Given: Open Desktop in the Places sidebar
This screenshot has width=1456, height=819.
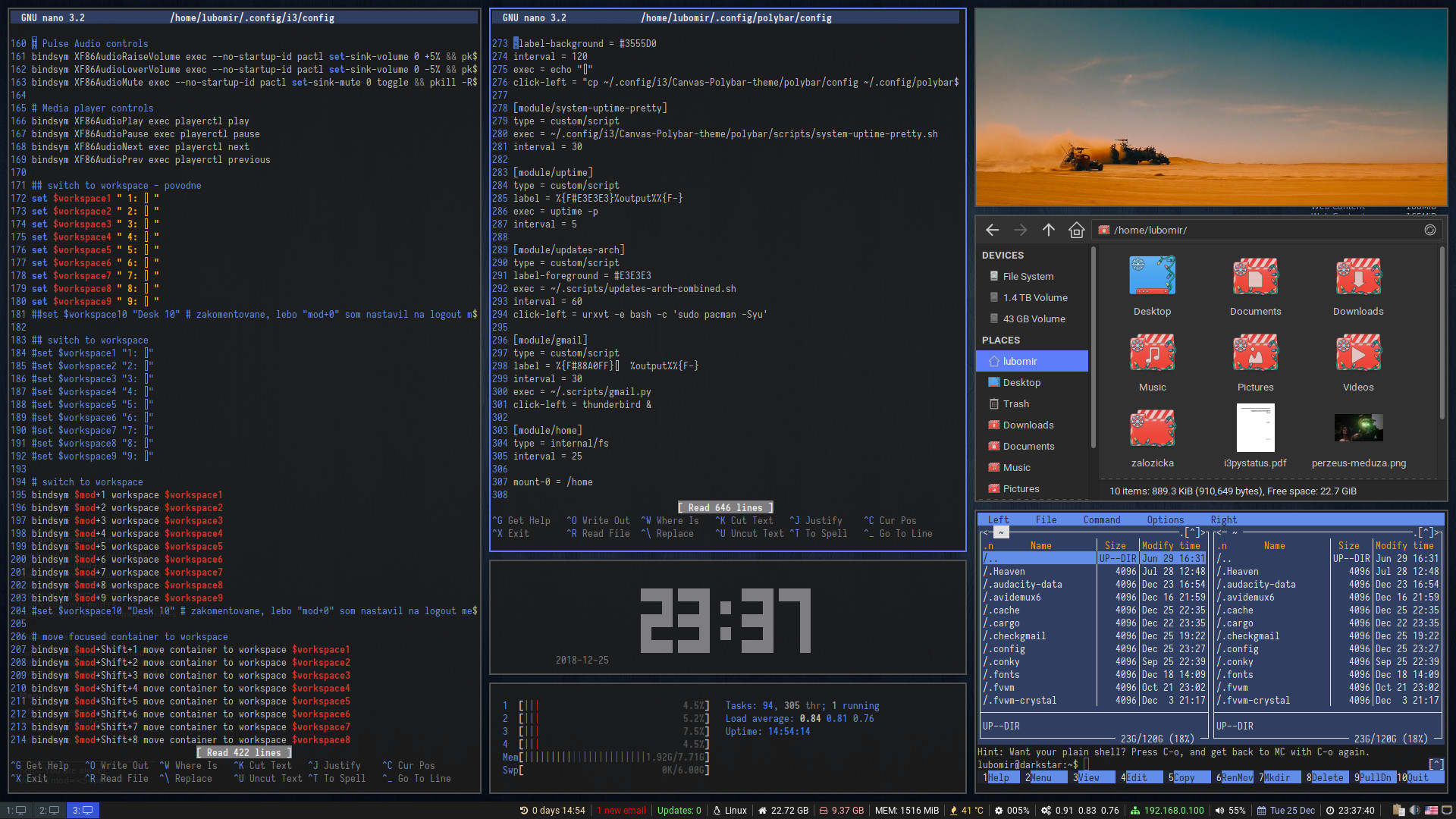Looking at the screenshot, I should click(x=1032, y=383).
